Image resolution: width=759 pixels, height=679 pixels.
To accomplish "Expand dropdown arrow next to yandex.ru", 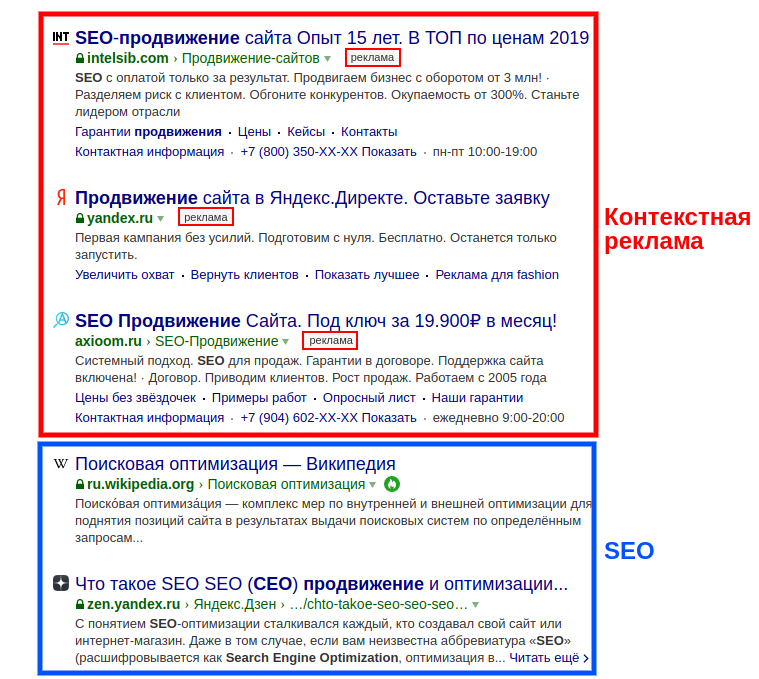I will click(x=161, y=219).
